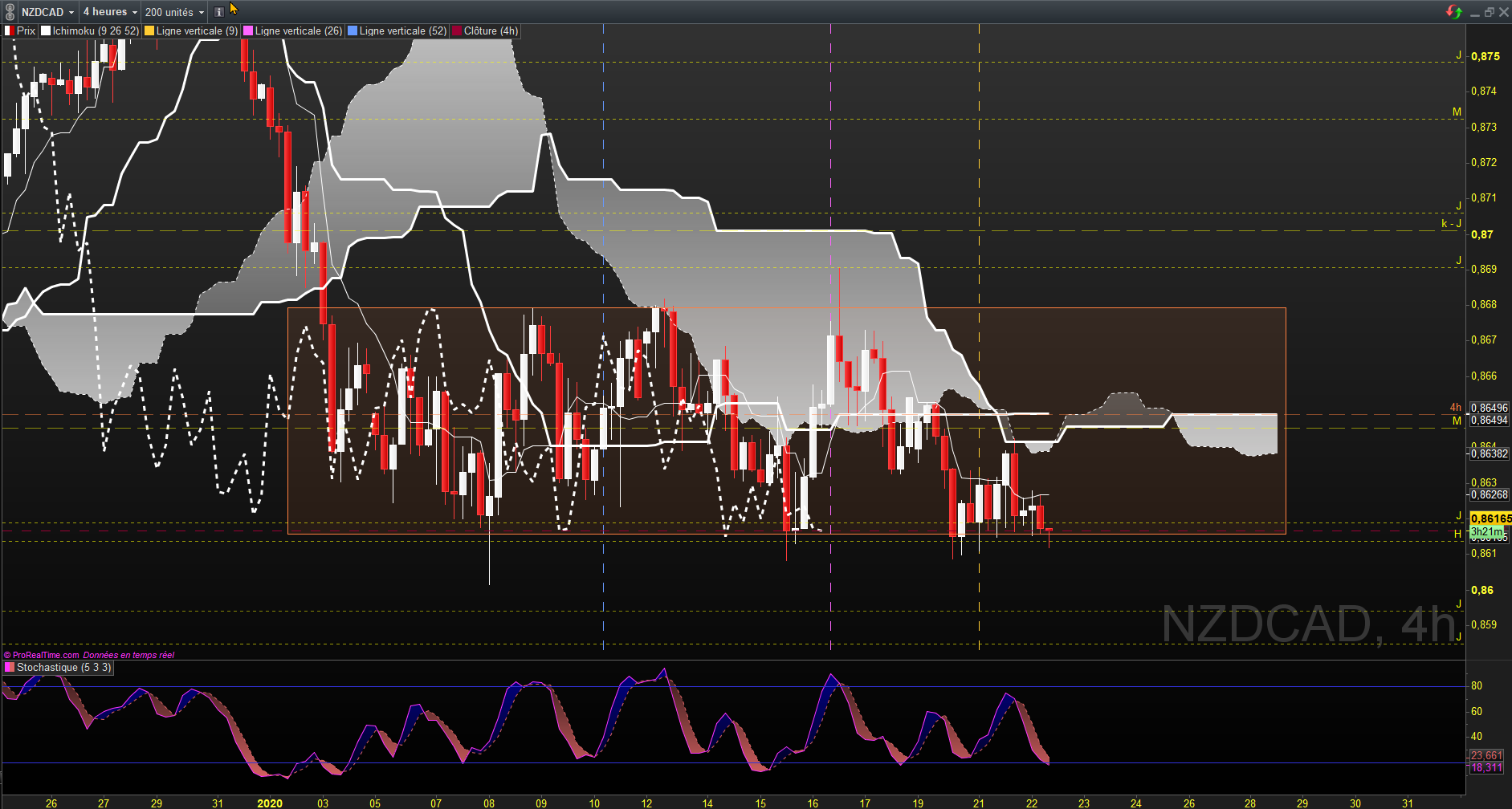
Task: Click the Ligne verticale (52) blue swatch
Action: click(353, 31)
